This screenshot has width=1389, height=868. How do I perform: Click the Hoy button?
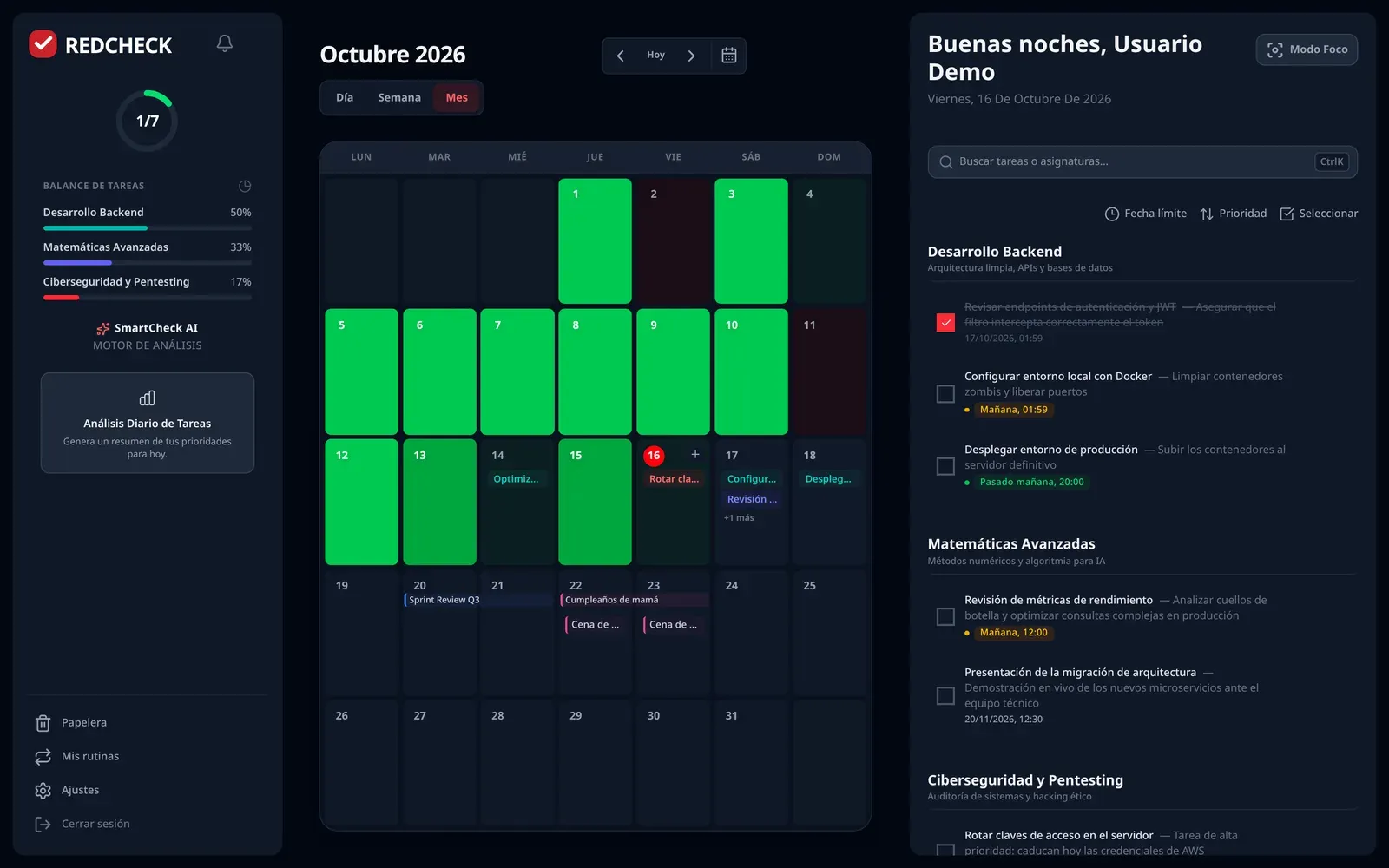[655, 56]
